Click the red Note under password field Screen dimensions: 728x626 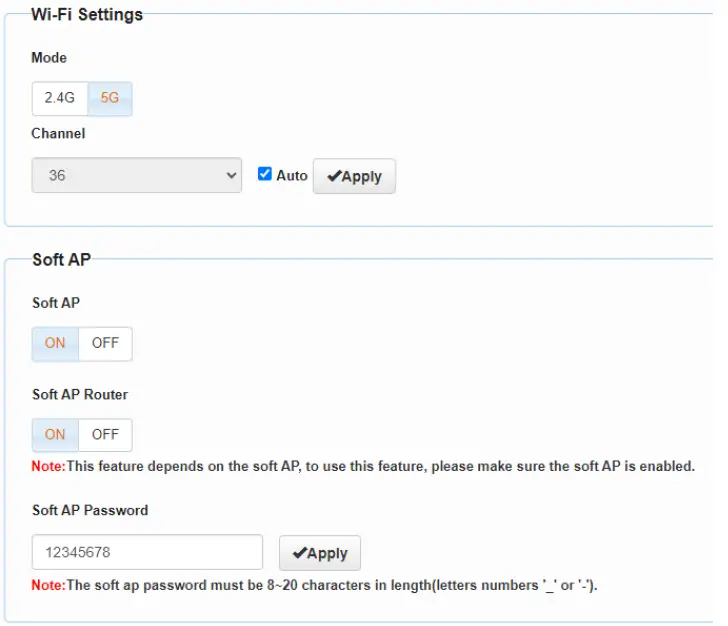(48, 585)
